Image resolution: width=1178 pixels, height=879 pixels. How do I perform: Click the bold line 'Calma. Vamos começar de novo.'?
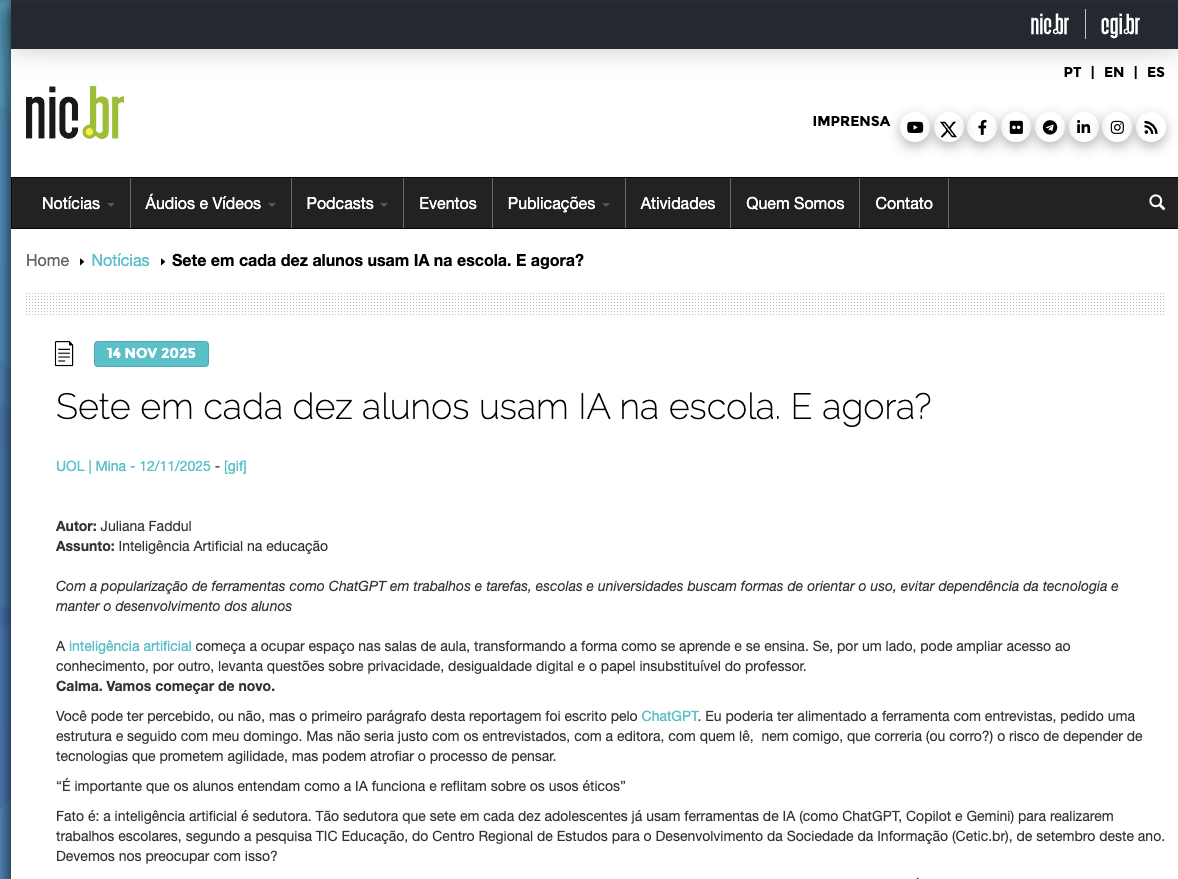click(165, 686)
